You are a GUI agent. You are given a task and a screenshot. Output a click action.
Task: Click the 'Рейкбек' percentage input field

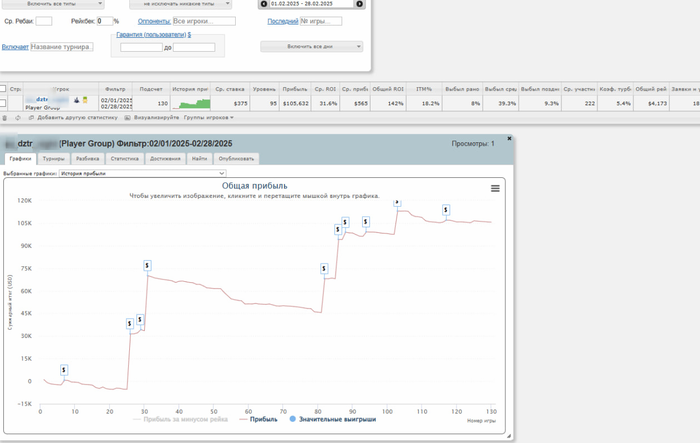point(105,21)
